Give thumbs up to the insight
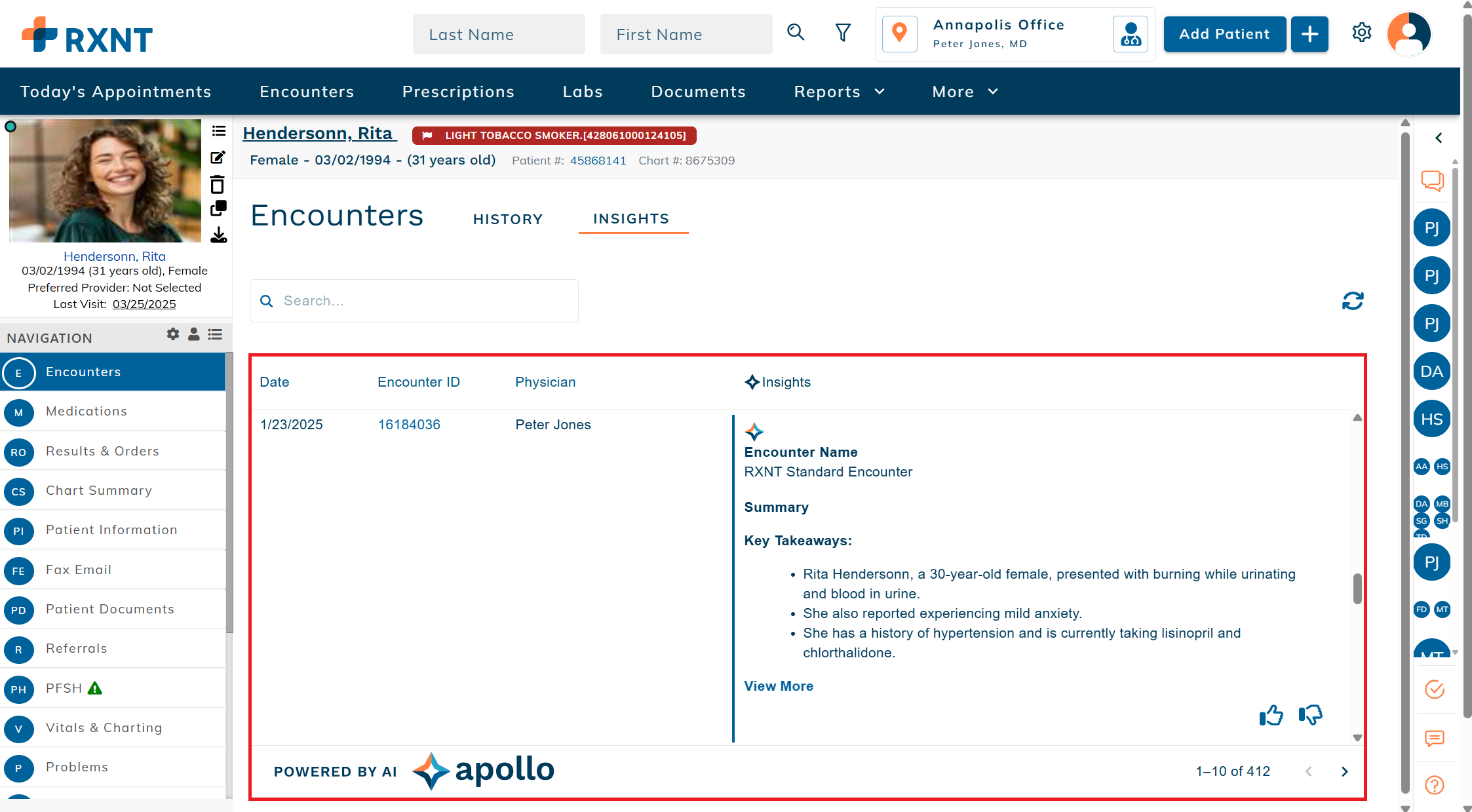This screenshot has height=812, width=1472. tap(1271, 715)
